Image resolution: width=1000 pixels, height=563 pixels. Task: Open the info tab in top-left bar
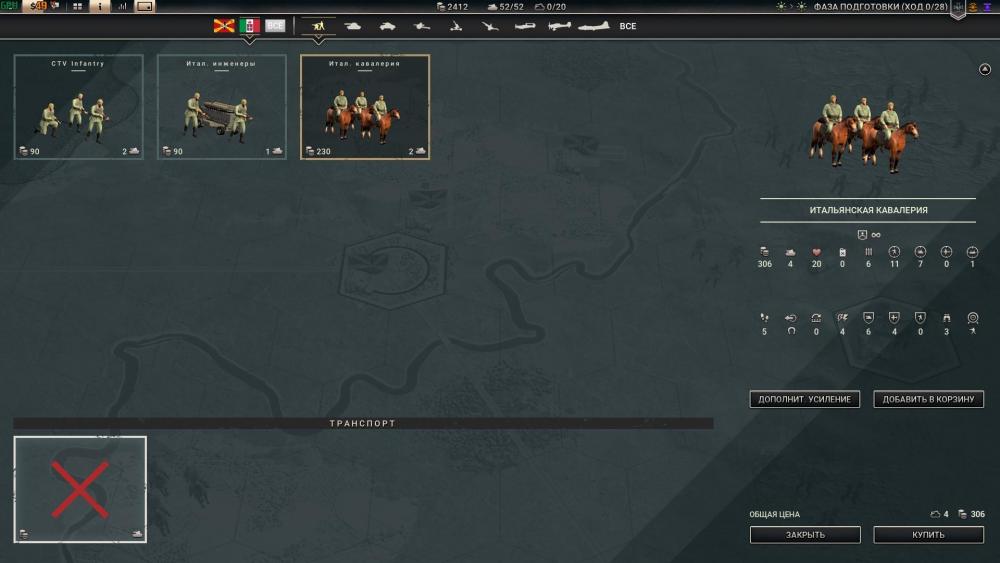point(100,6)
